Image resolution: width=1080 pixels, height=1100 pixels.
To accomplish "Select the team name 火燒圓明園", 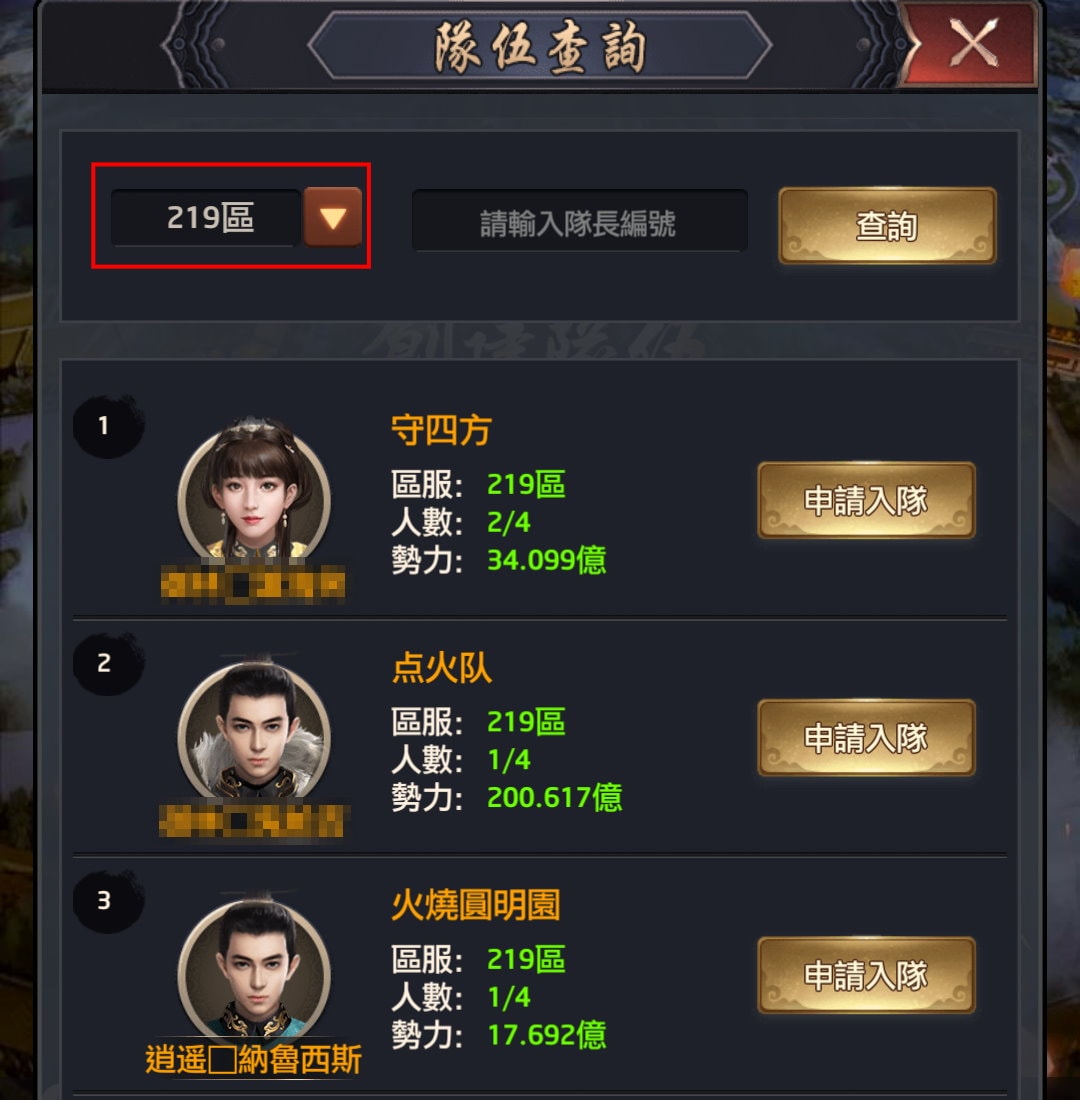I will pyautogui.click(x=475, y=905).
